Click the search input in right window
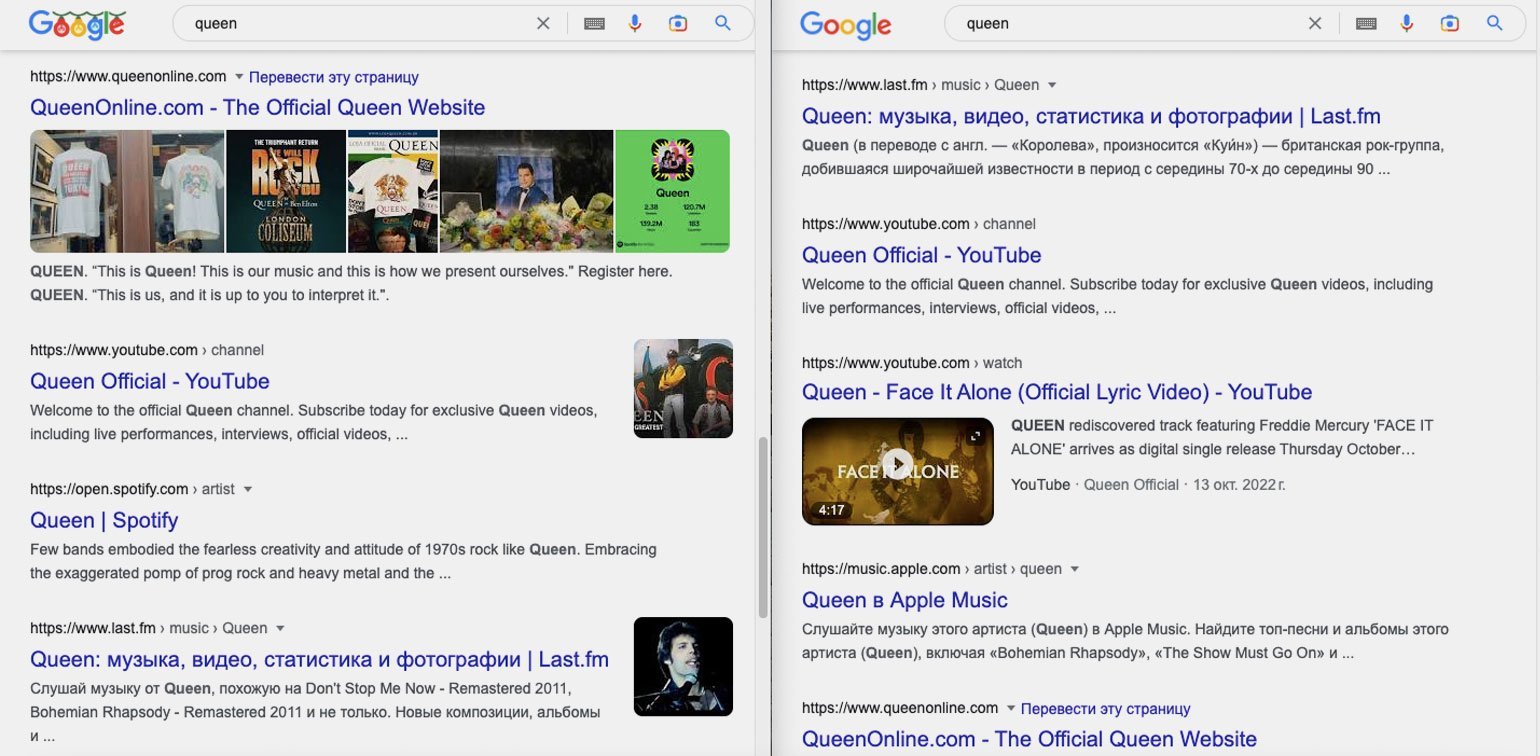This screenshot has height=756, width=1540. (1132, 23)
